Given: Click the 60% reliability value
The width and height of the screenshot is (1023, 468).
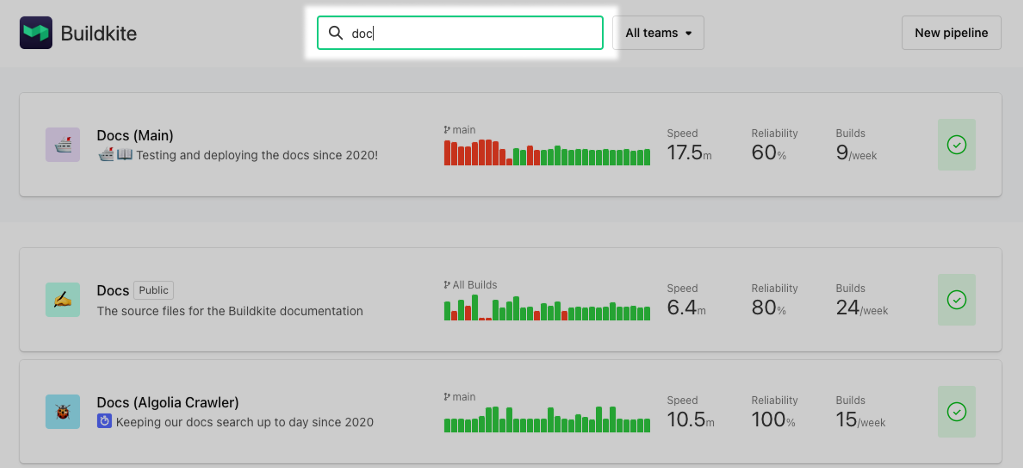Looking at the screenshot, I should [769, 153].
